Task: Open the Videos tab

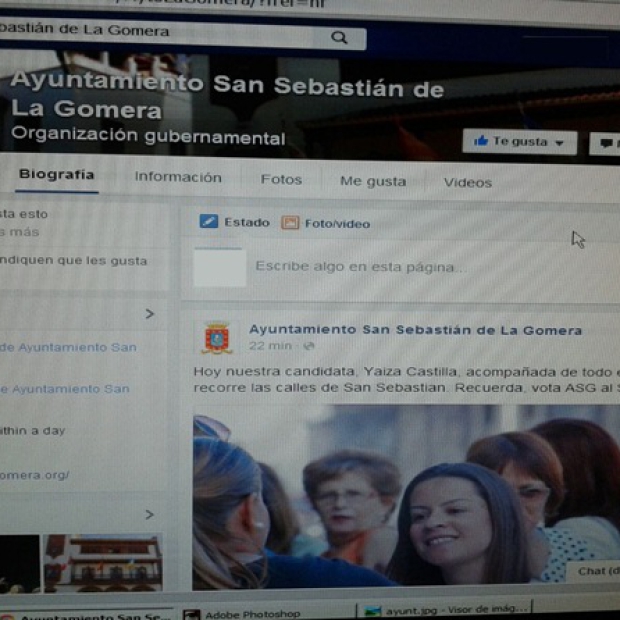Action: tap(468, 182)
